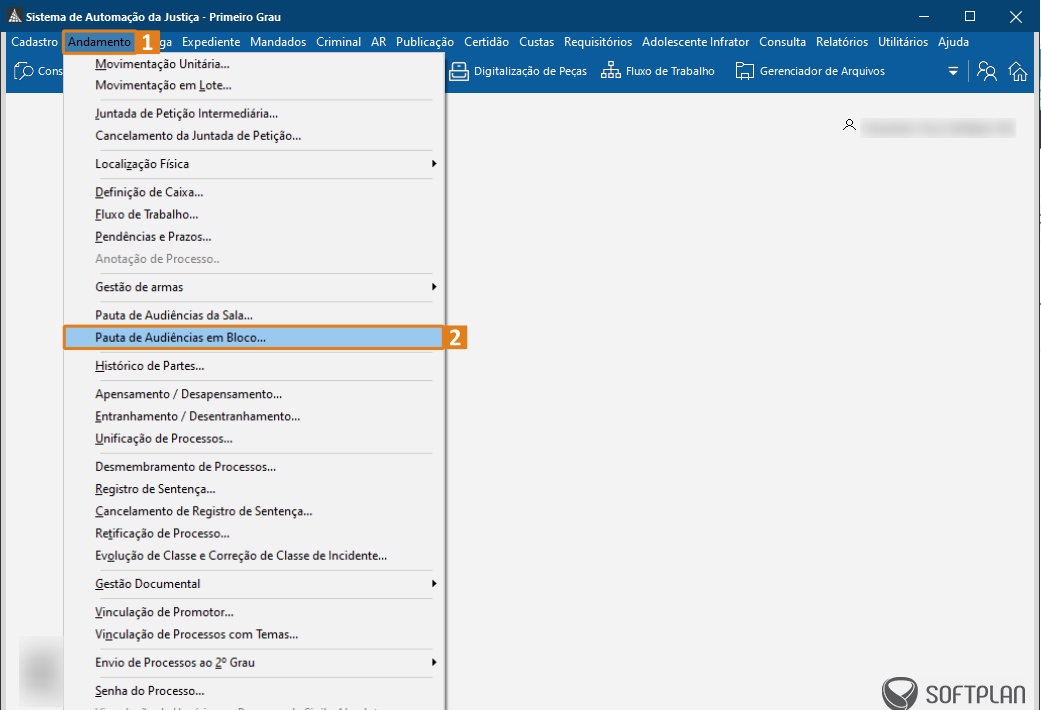The height and width of the screenshot is (710, 1041).
Task: Go to home via the house icon
Action: coord(1018,71)
